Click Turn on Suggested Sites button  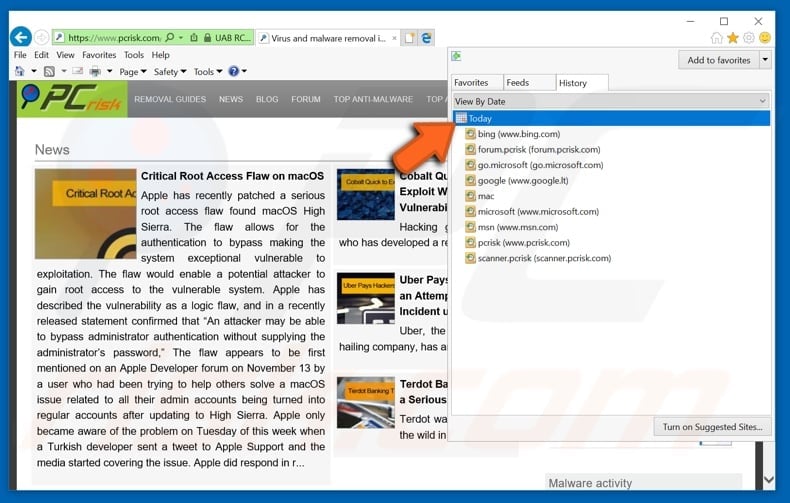point(712,427)
